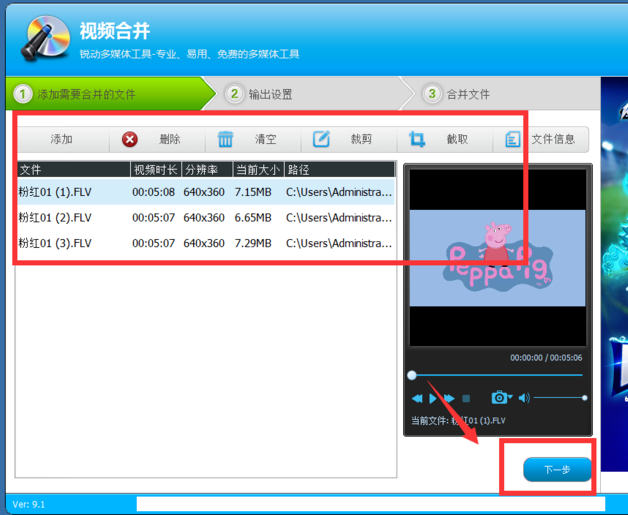
Task: Click the rewind button in player
Action: [x=417, y=398]
